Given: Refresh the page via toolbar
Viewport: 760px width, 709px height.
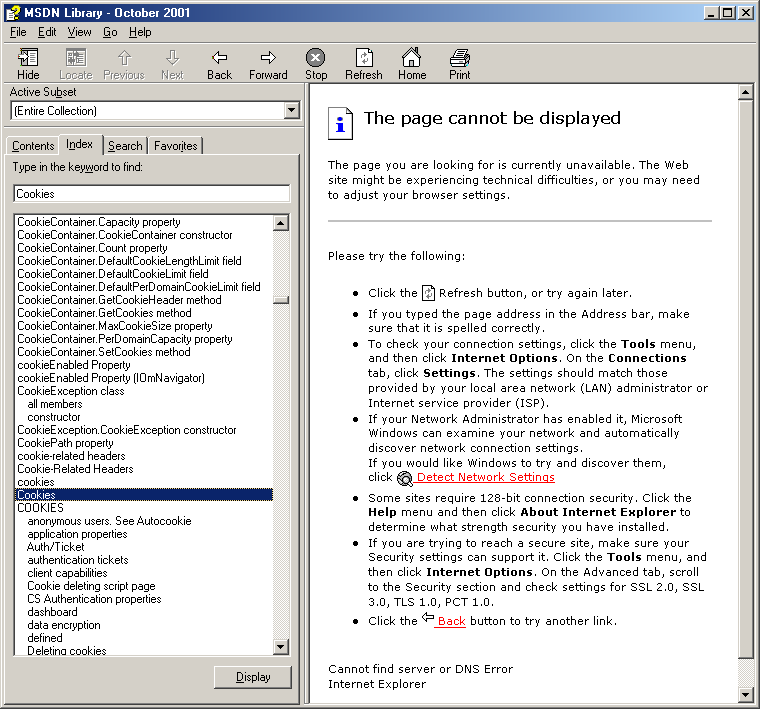Looking at the screenshot, I should coord(364,58).
